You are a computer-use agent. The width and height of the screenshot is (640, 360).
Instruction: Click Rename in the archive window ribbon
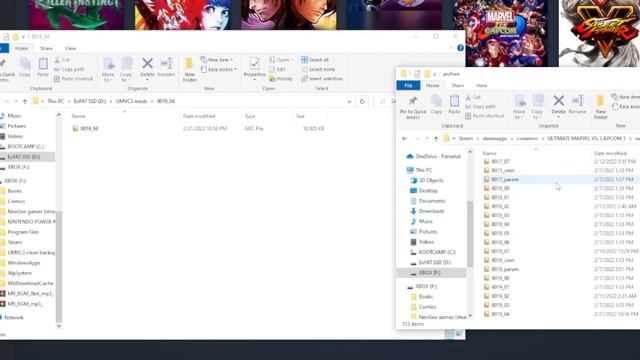pos(577,104)
